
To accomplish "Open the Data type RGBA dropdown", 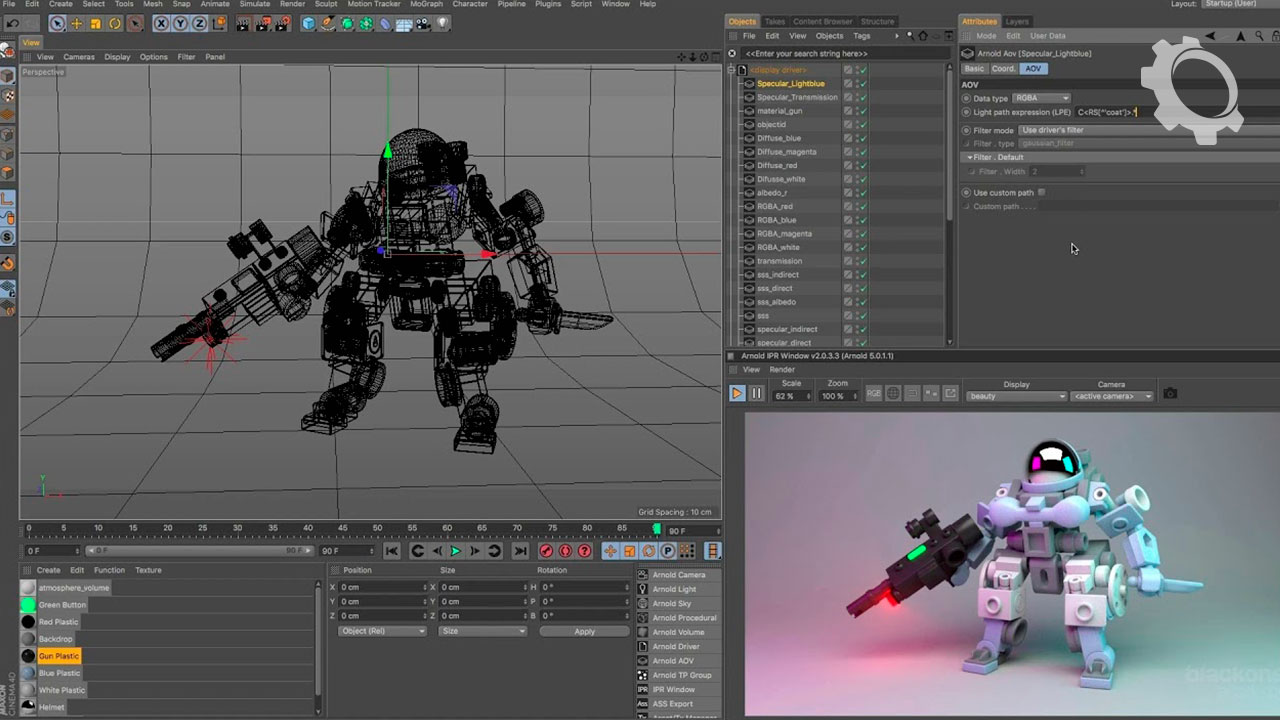I will coord(1041,98).
